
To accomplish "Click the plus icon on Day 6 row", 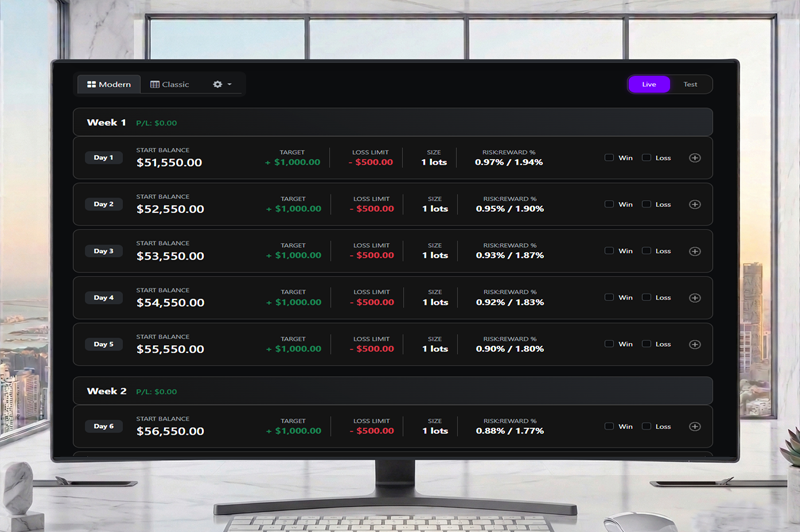I will point(694,426).
